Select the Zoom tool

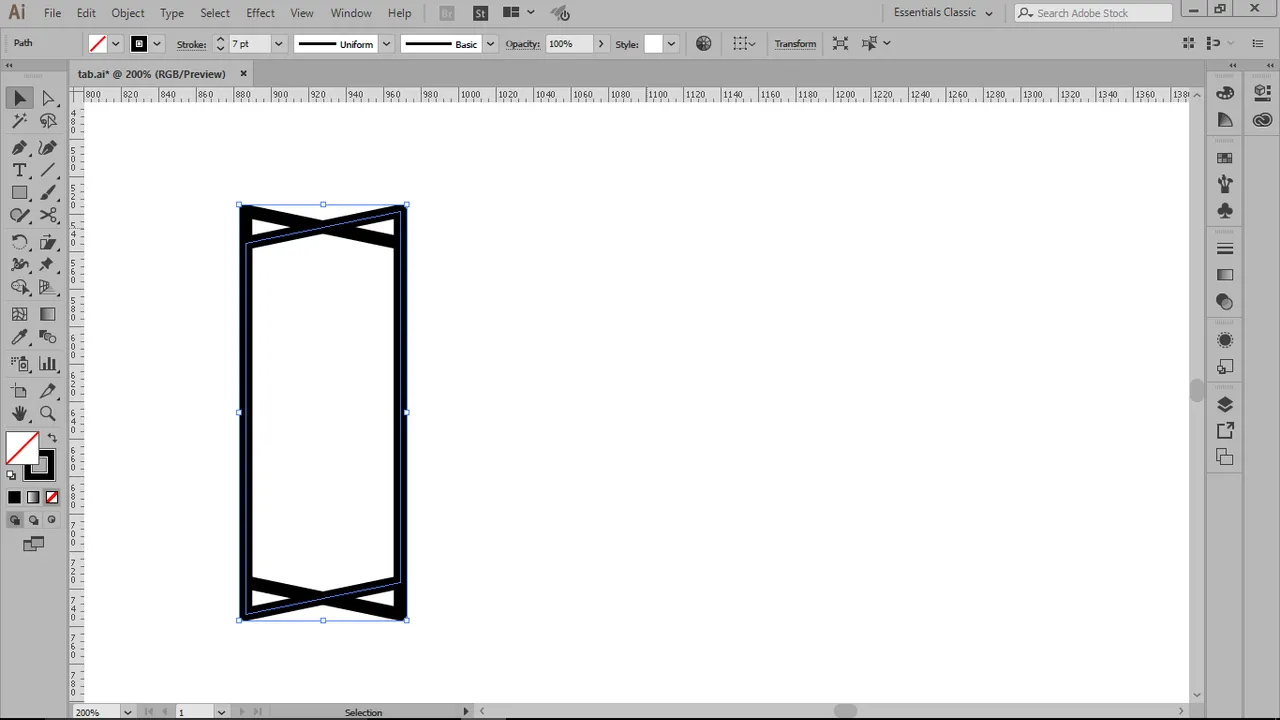coord(48,414)
